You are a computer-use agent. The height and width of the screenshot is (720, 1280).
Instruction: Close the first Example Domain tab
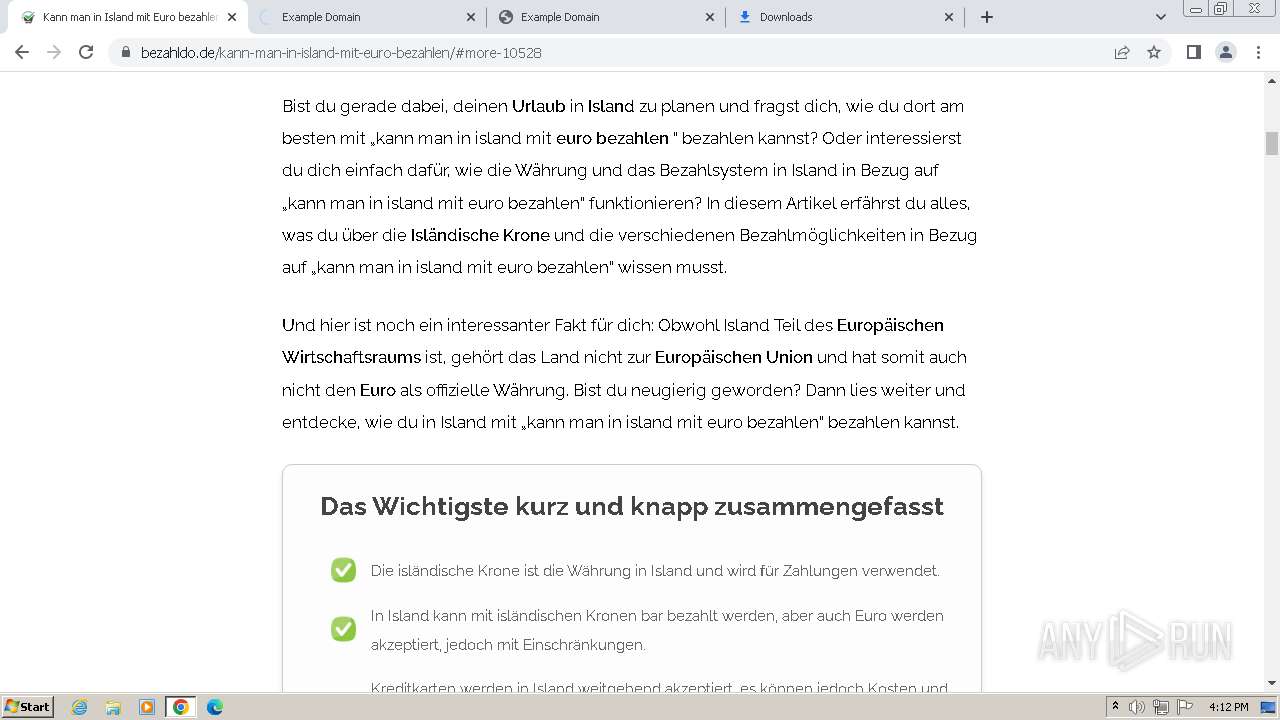tap(471, 17)
